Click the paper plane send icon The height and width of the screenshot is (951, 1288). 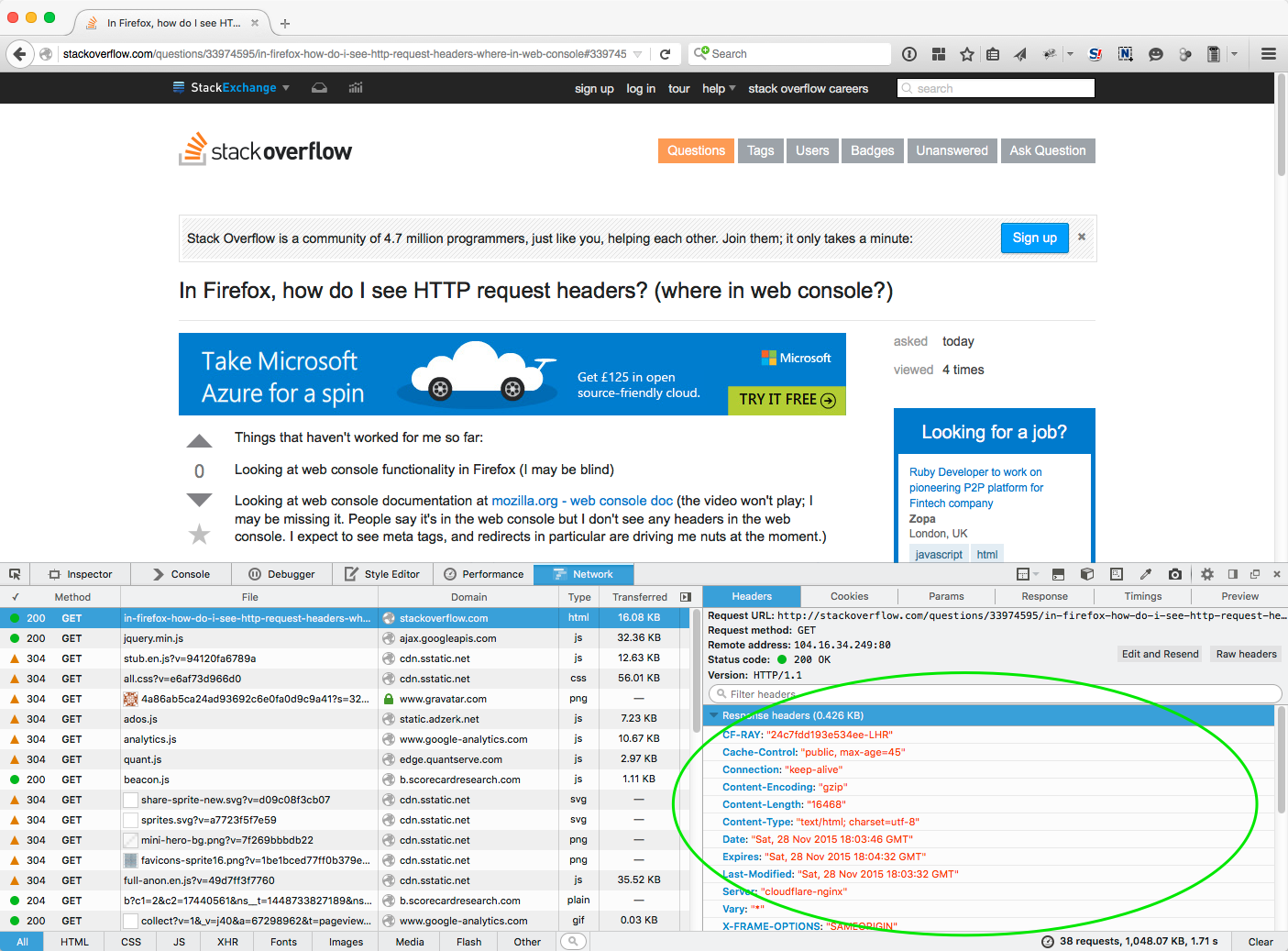[x=1020, y=54]
